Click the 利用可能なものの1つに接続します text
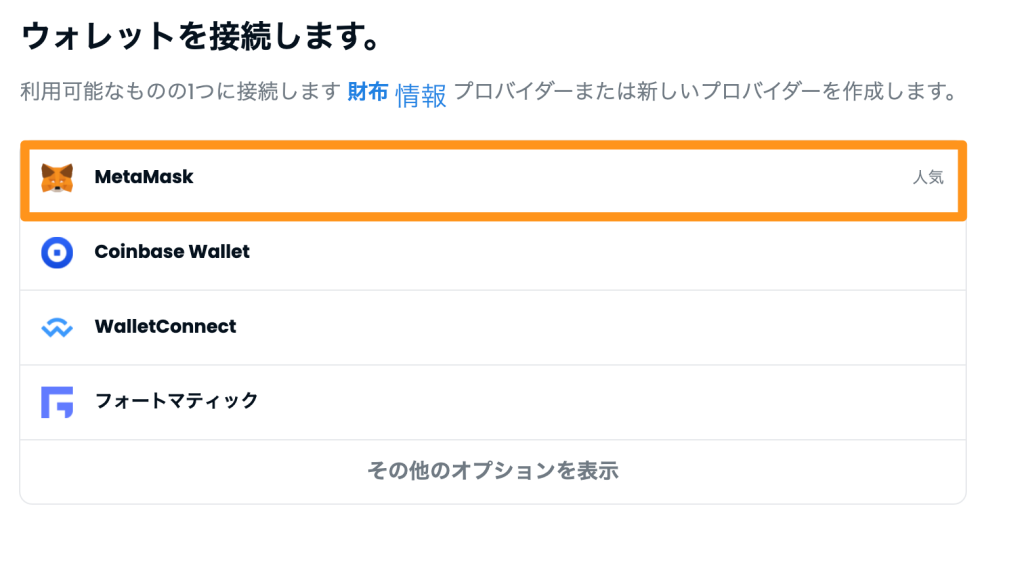The width and height of the screenshot is (1024, 575). point(181,91)
